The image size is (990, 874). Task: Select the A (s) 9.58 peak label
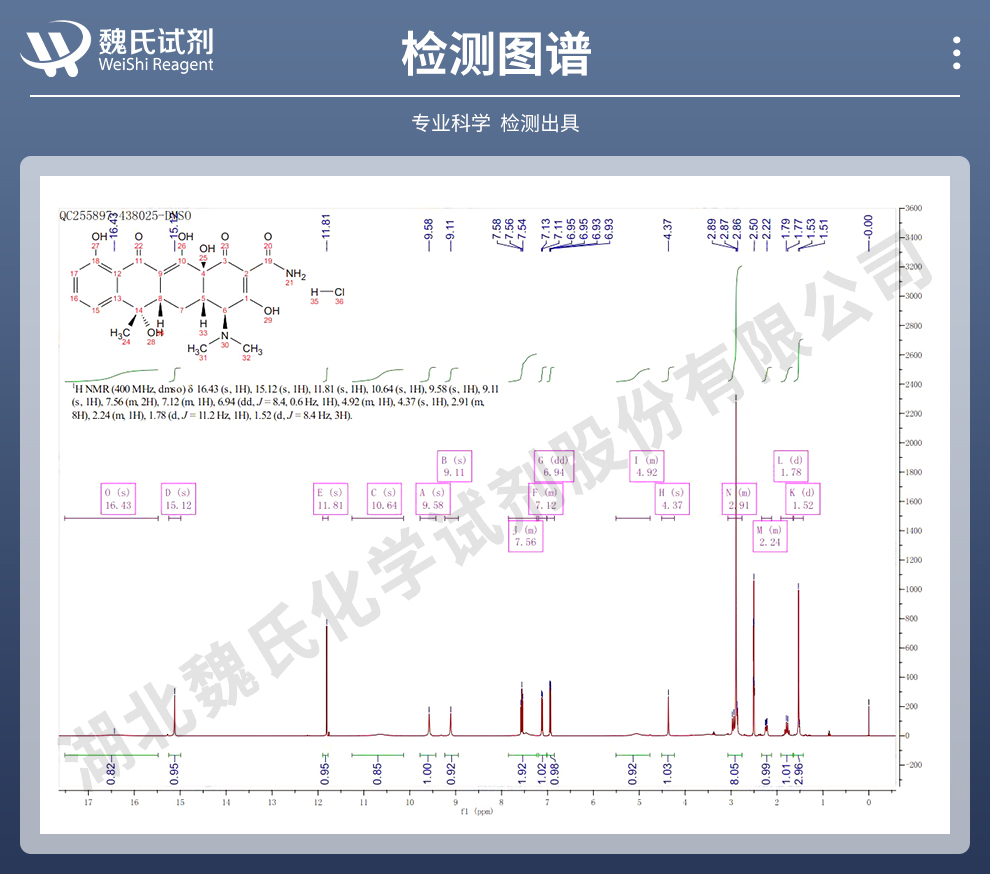[x=433, y=499]
